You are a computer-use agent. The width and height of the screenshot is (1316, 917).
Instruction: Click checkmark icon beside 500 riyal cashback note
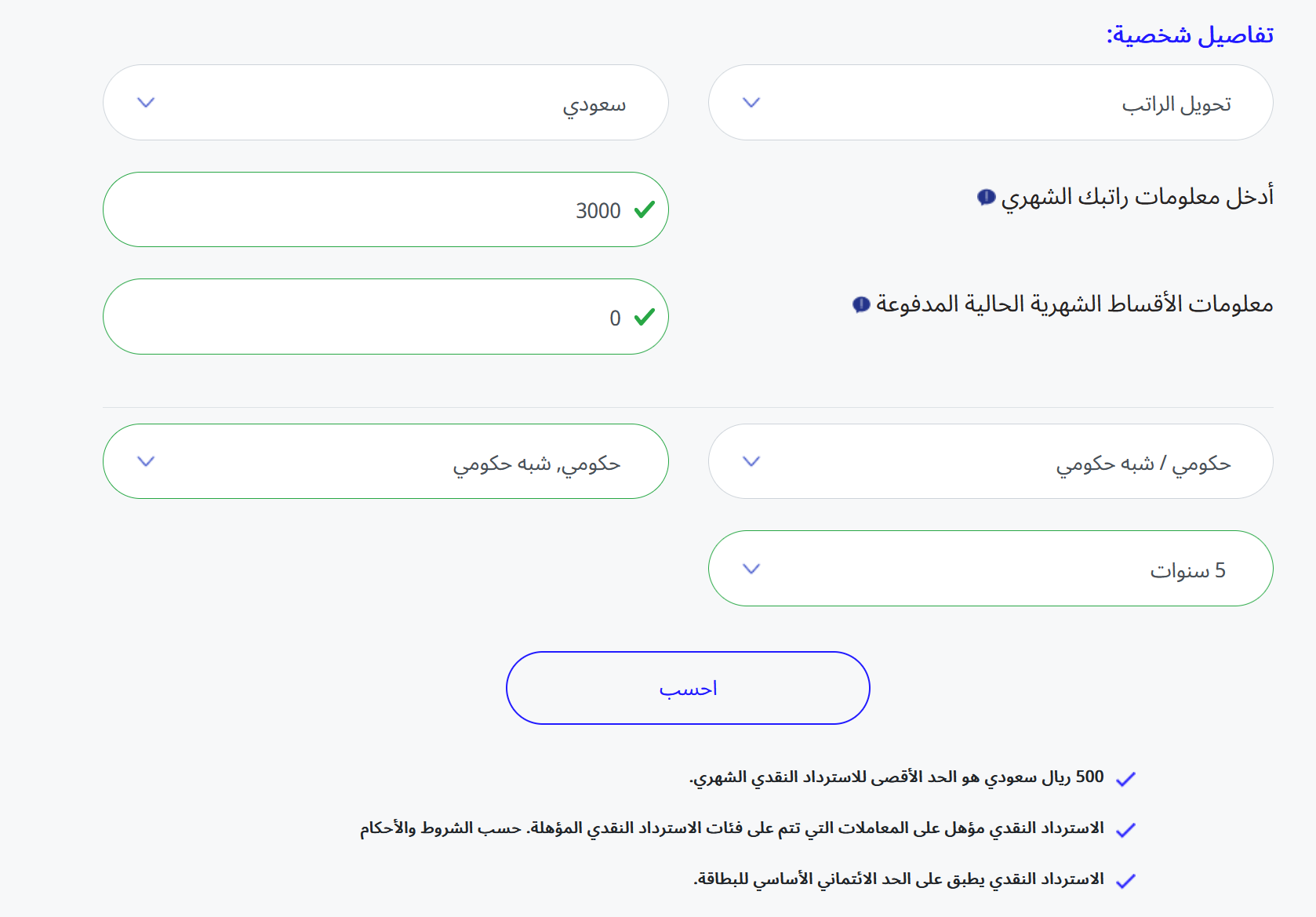point(1125,779)
